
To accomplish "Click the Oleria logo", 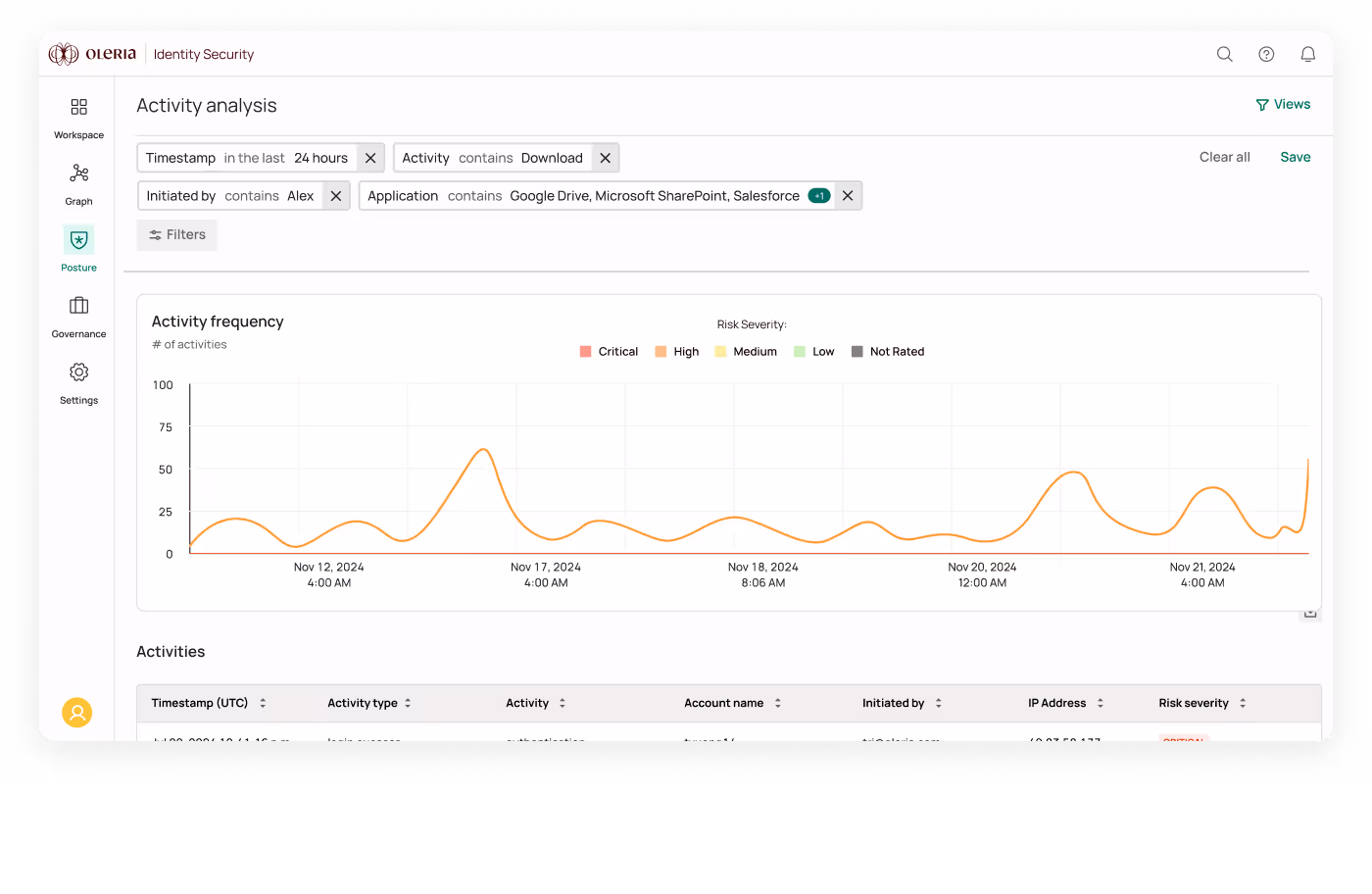I will [x=93, y=54].
